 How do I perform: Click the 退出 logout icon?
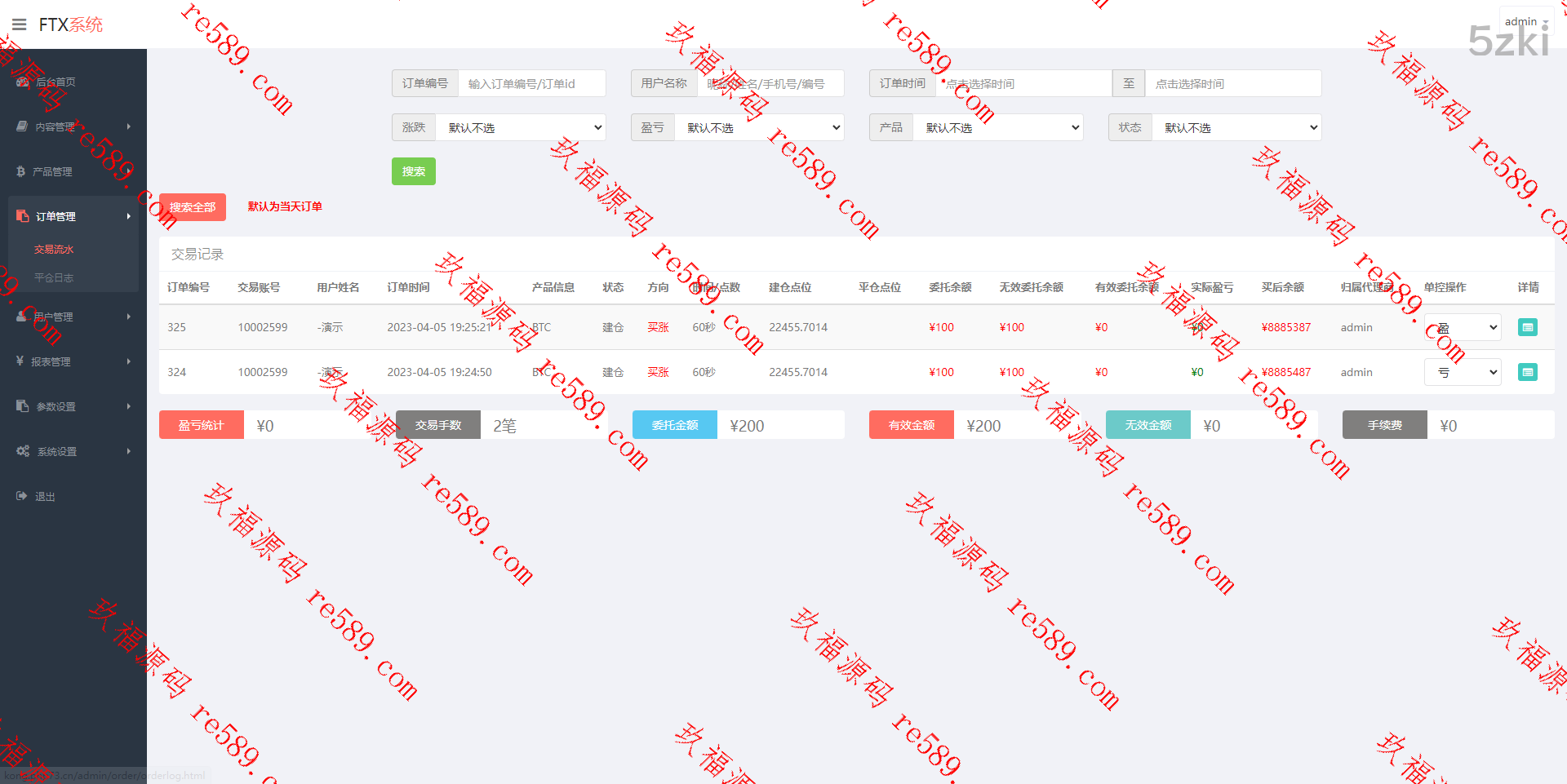pyautogui.click(x=22, y=496)
